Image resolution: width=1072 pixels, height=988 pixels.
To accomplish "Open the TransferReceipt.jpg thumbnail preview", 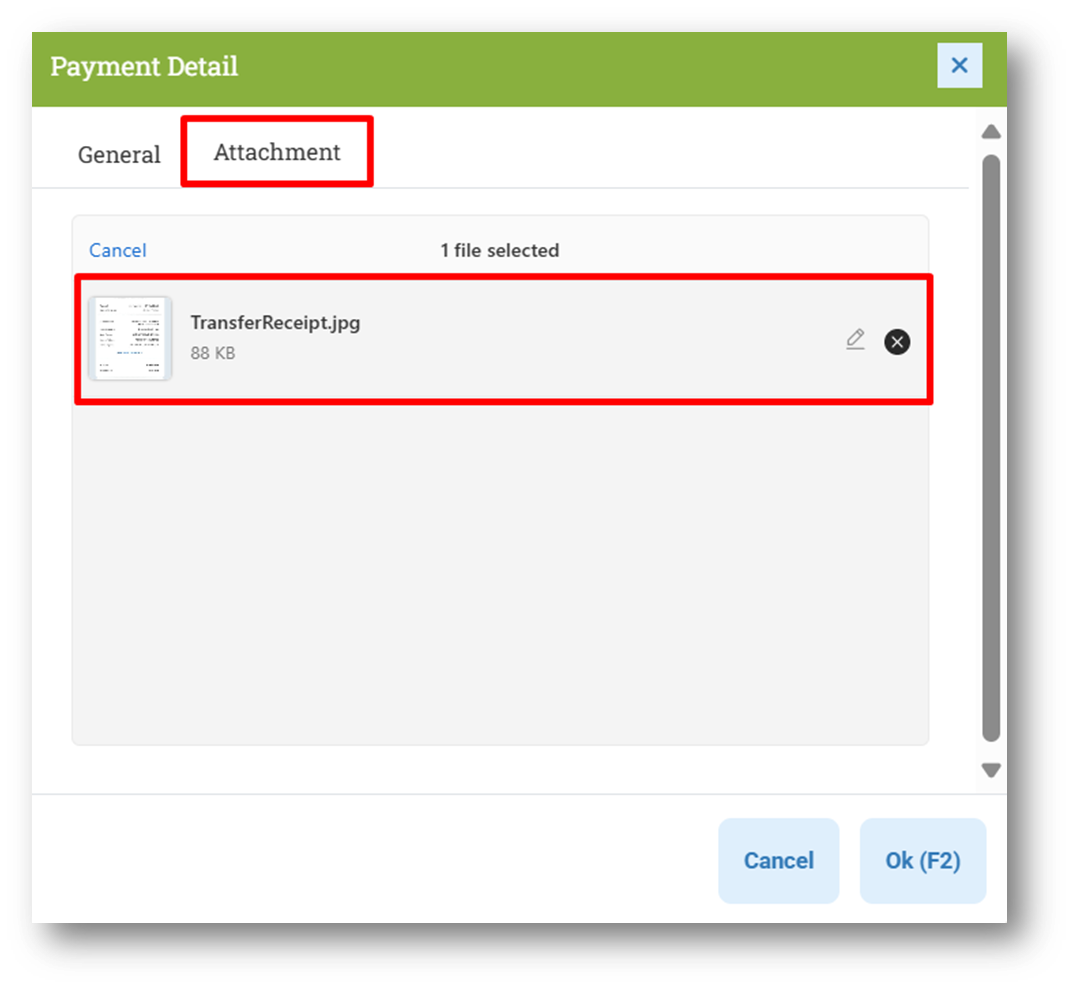I will (130, 338).
